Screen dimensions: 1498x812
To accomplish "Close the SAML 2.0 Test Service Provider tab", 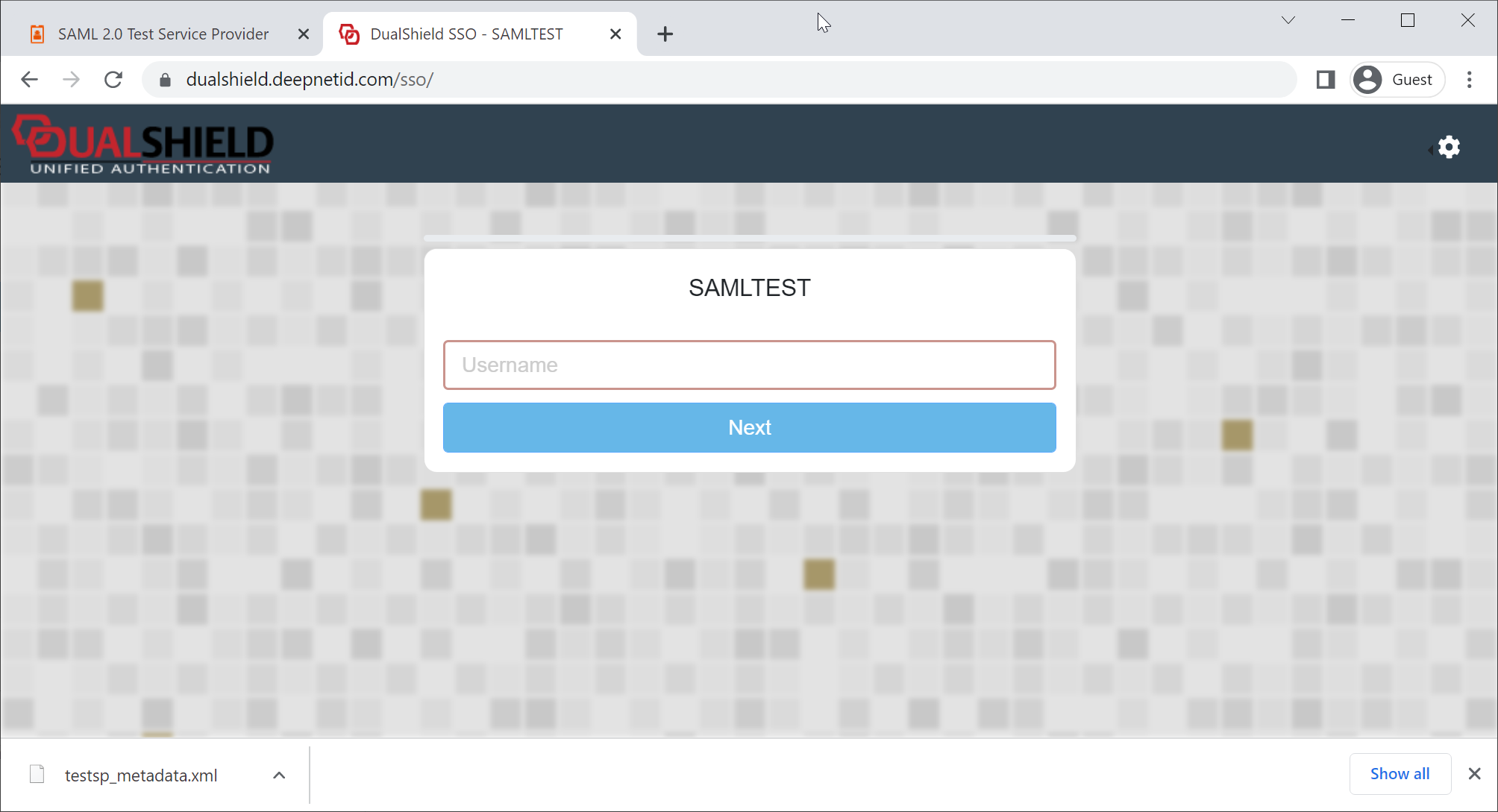I will (303, 34).
